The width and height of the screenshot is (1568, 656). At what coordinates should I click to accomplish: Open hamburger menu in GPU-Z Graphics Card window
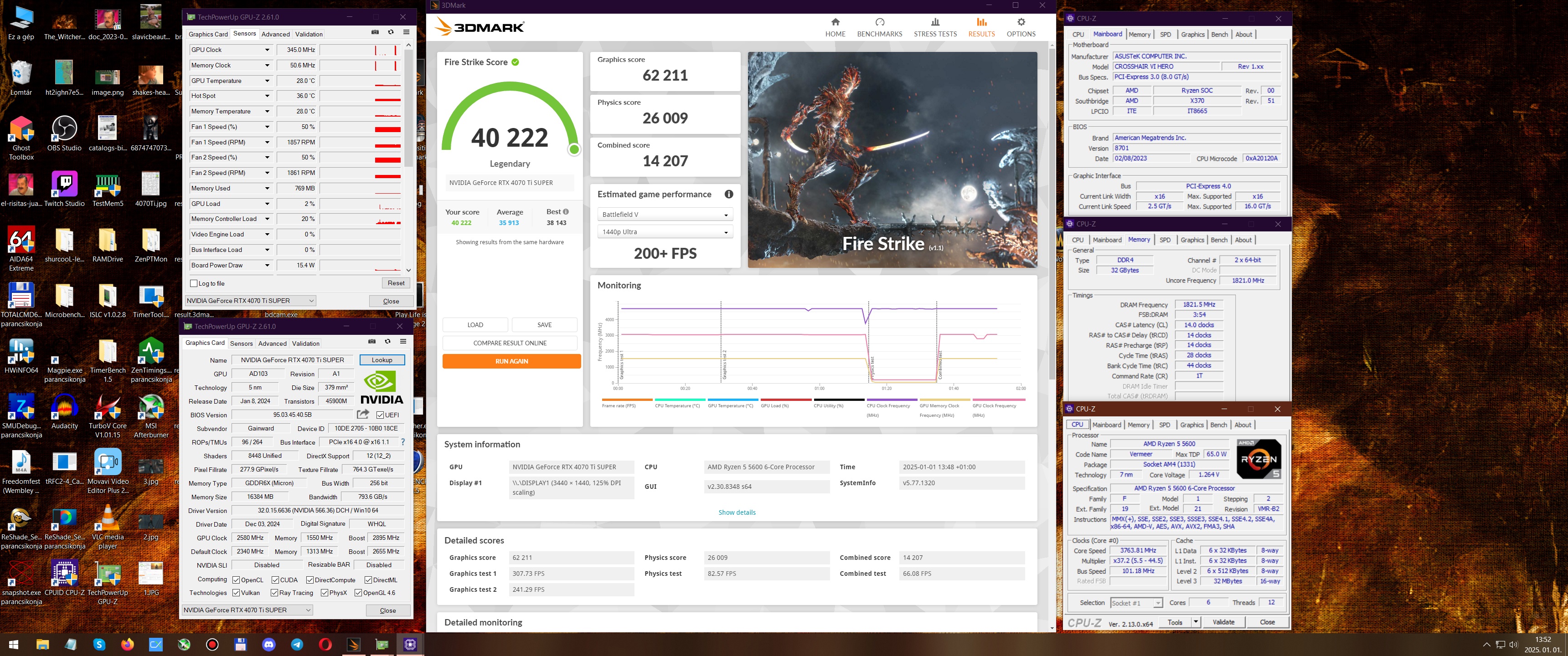pyautogui.click(x=403, y=341)
